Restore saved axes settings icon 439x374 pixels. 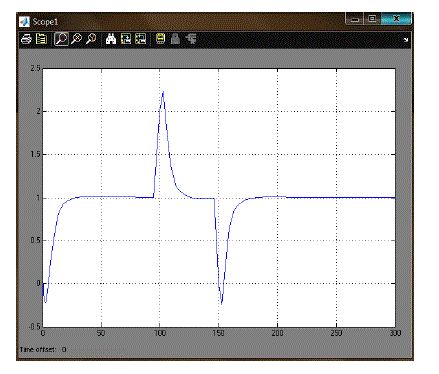tap(141, 39)
